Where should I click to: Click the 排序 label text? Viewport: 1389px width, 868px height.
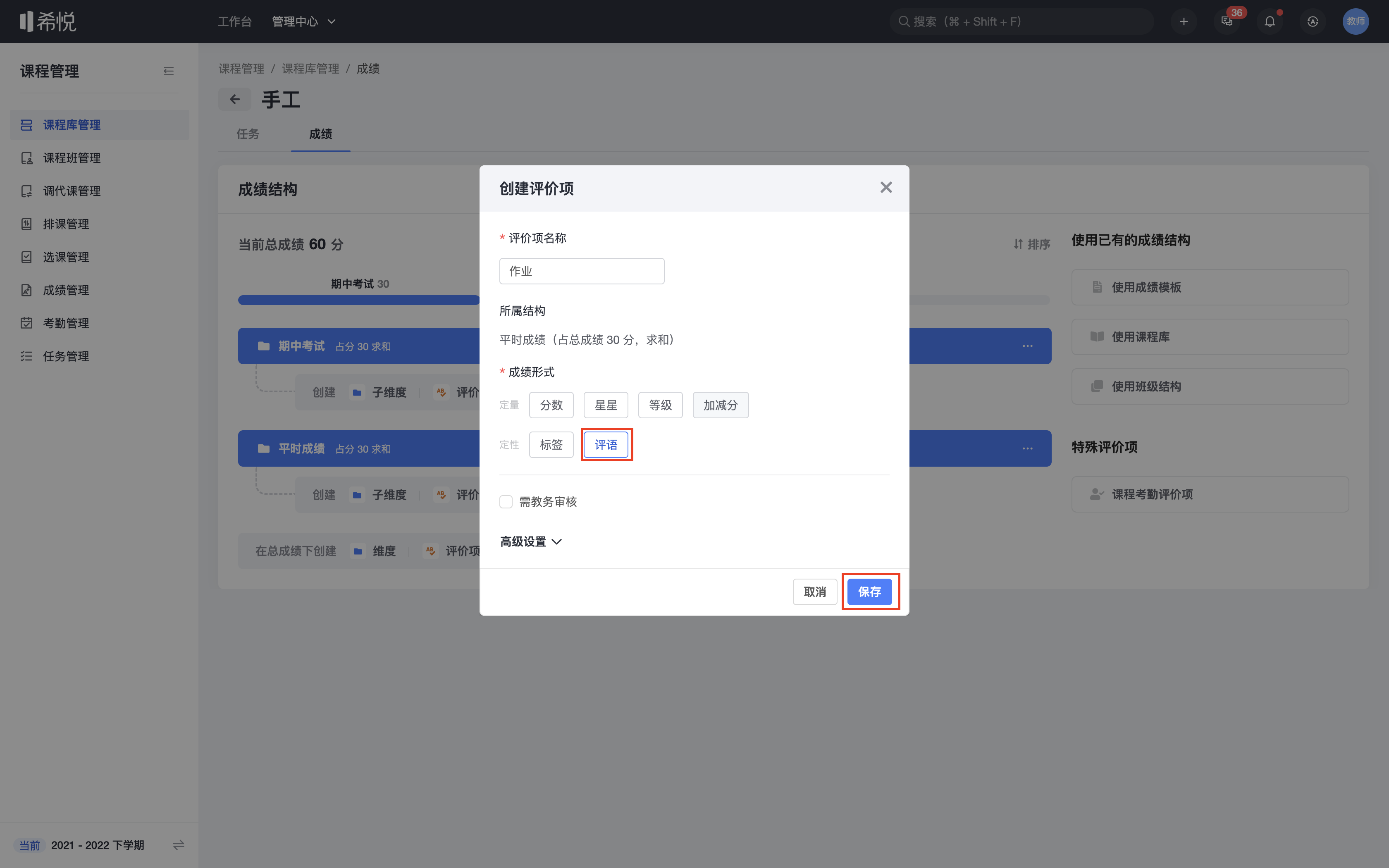click(1039, 244)
